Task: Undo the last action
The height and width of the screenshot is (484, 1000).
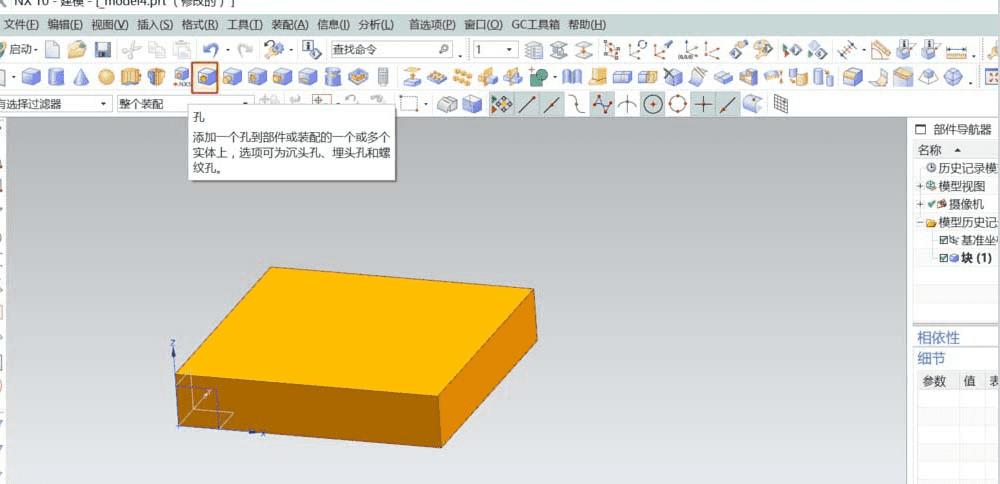Action: pyautogui.click(x=210, y=49)
